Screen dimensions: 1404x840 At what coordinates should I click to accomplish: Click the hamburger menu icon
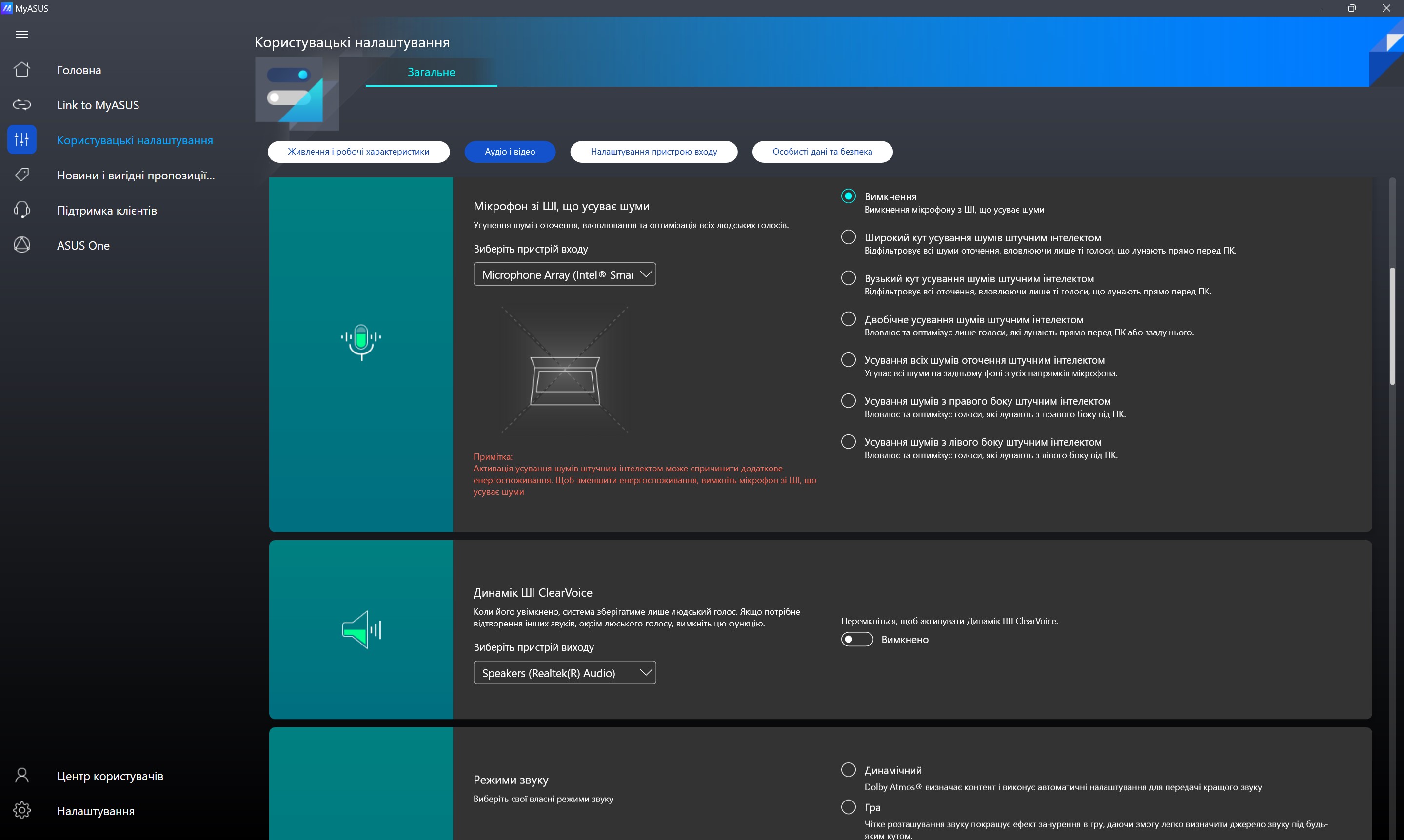point(21,35)
